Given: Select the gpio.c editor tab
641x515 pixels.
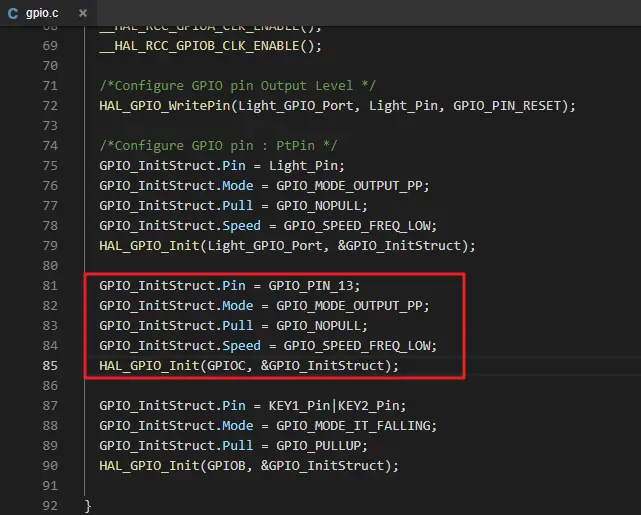Looking at the screenshot, I should (48, 13).
